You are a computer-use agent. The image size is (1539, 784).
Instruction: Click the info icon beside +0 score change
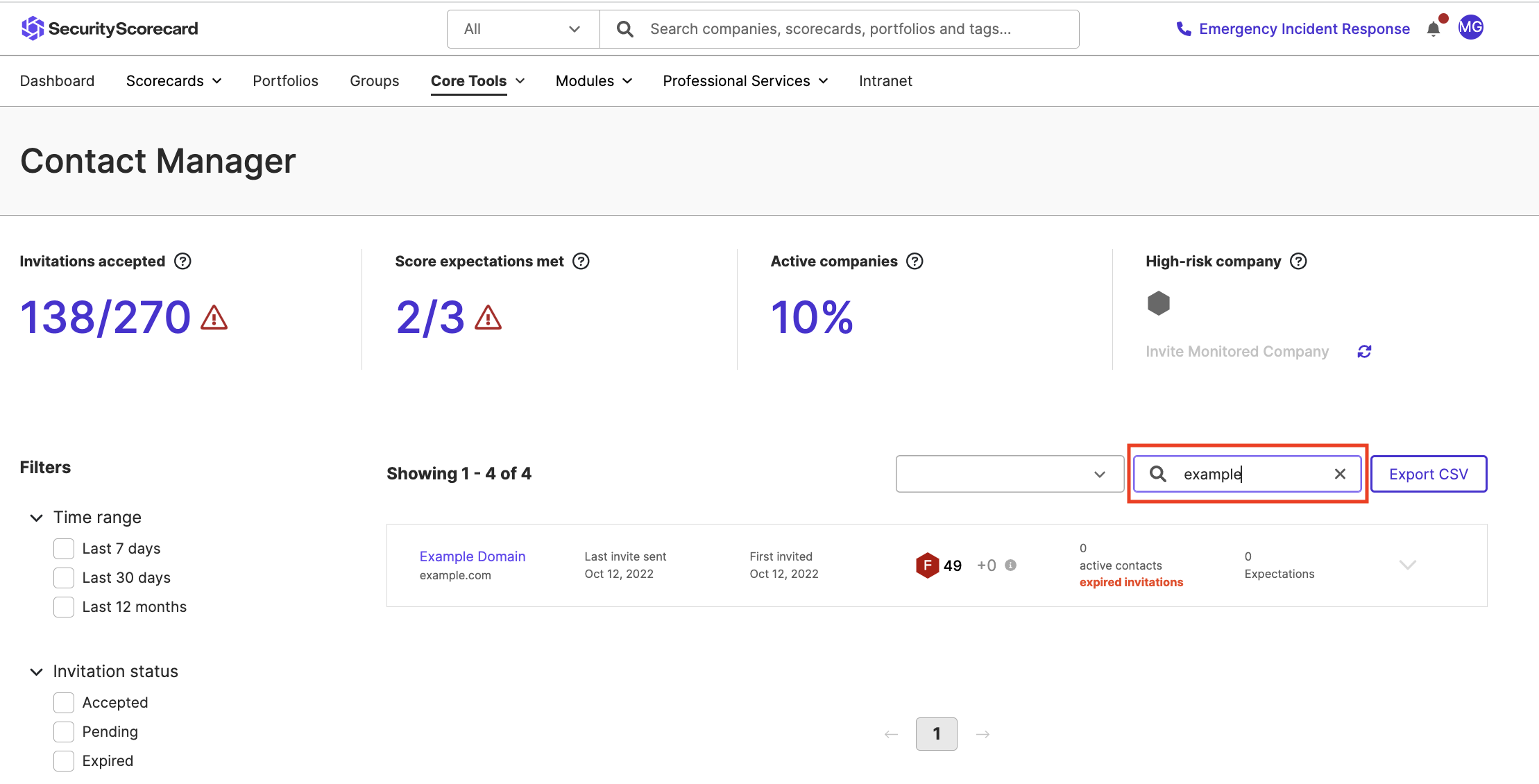[1011, 565]
